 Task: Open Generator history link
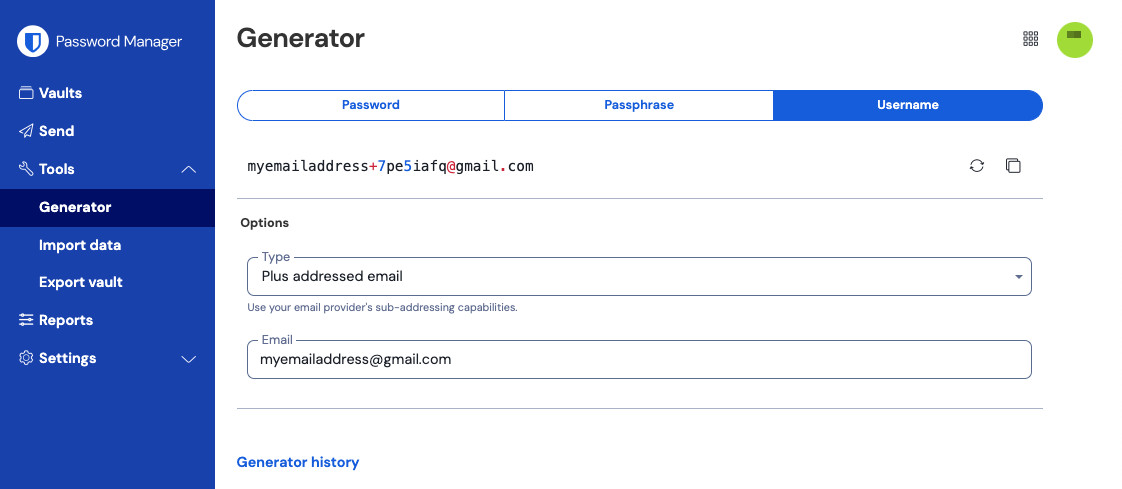click(x=298, y=462)
